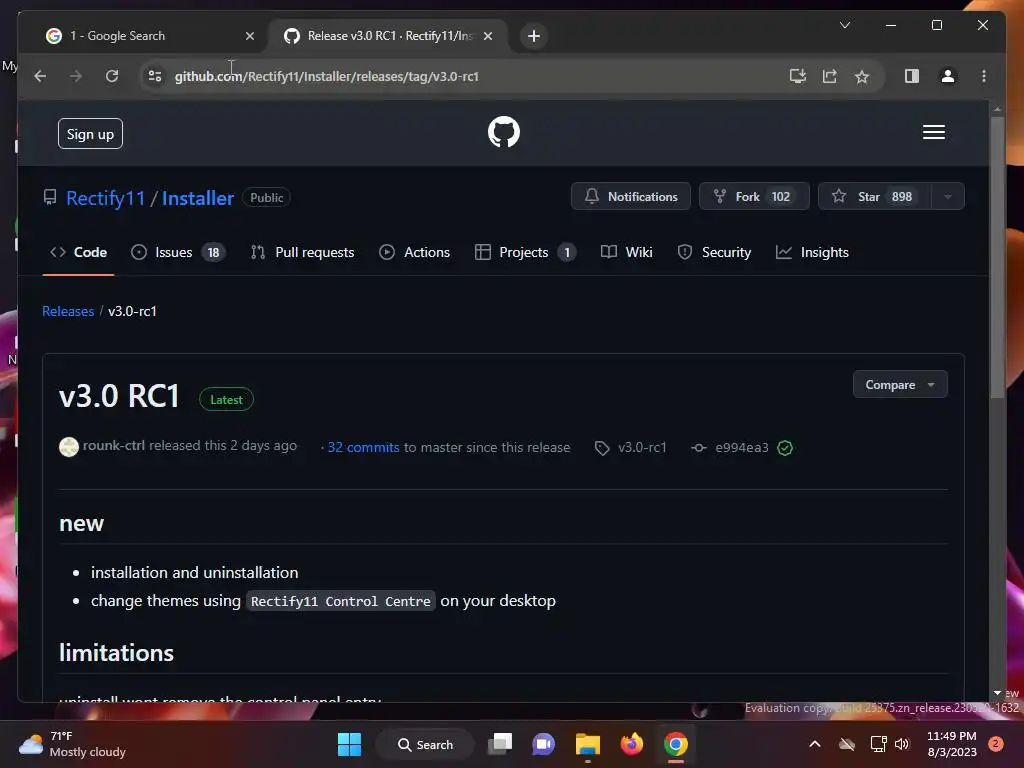Open Firefox from the taskbar

point(632,744)
